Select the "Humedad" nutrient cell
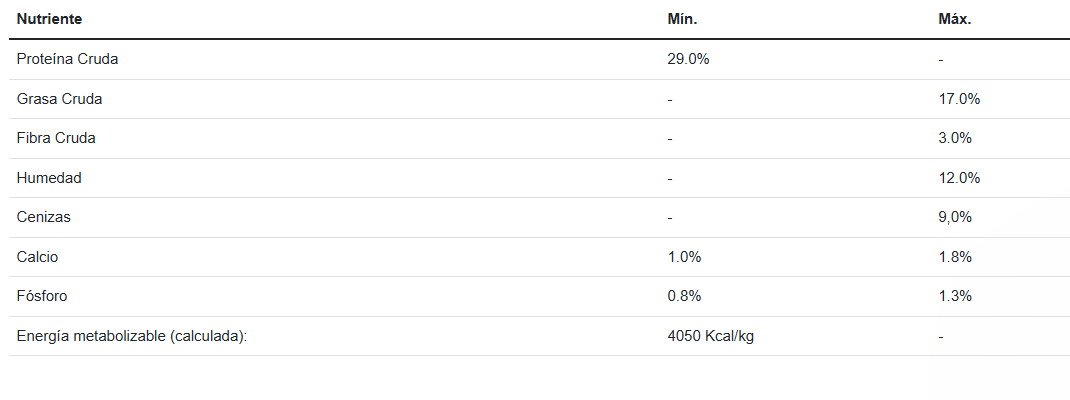This screenshot has height=400, width=1070. [x=49, y=178]
